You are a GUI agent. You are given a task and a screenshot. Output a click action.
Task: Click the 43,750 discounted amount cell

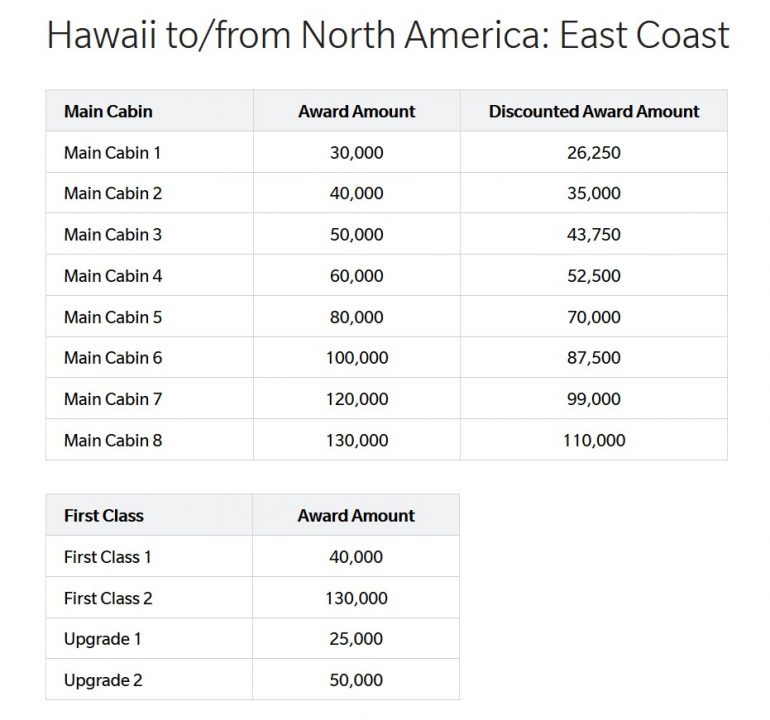point(593,235)
